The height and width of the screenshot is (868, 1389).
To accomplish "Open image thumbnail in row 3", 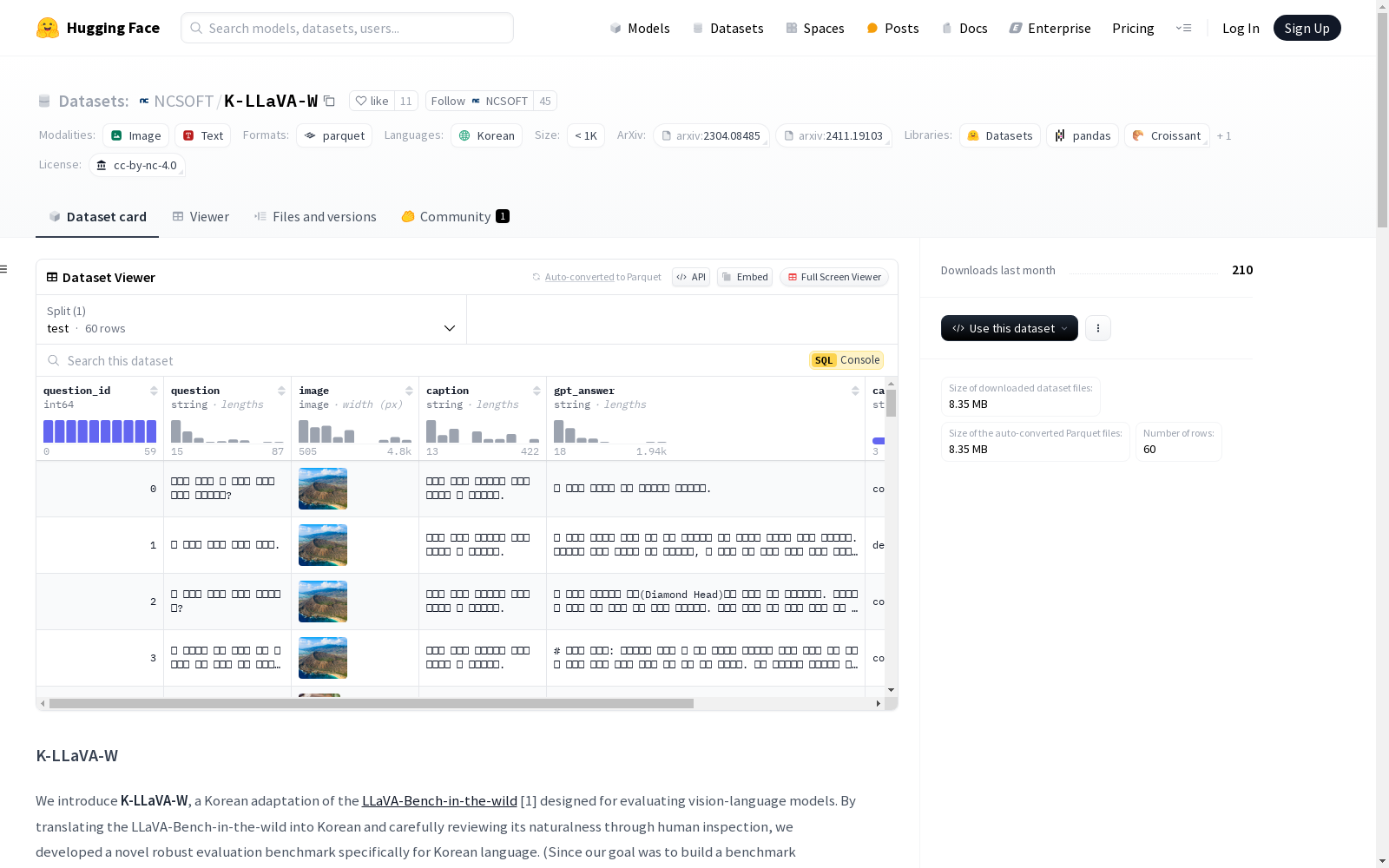I will 323,658.
